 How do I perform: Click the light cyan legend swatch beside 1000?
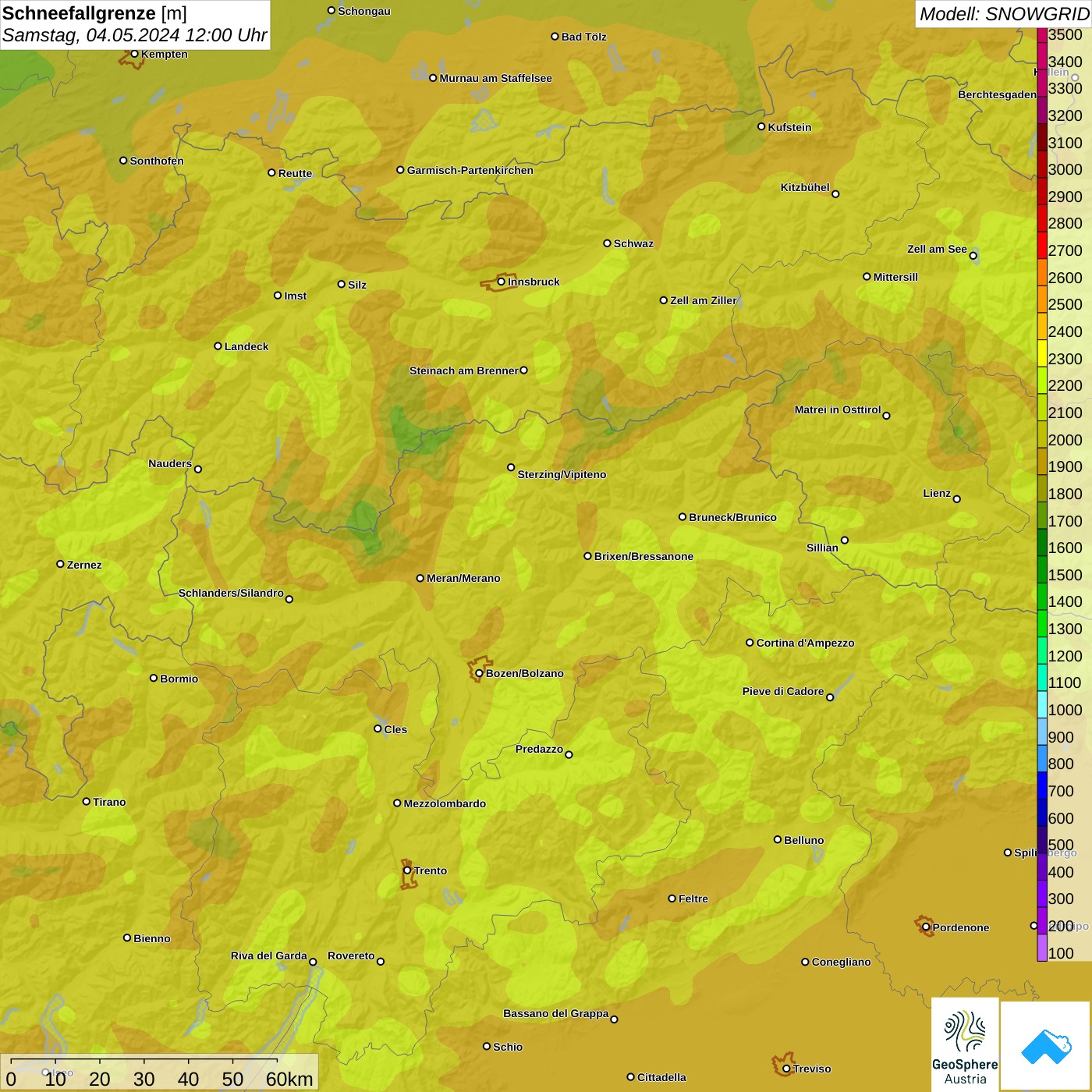(1042, 704)
